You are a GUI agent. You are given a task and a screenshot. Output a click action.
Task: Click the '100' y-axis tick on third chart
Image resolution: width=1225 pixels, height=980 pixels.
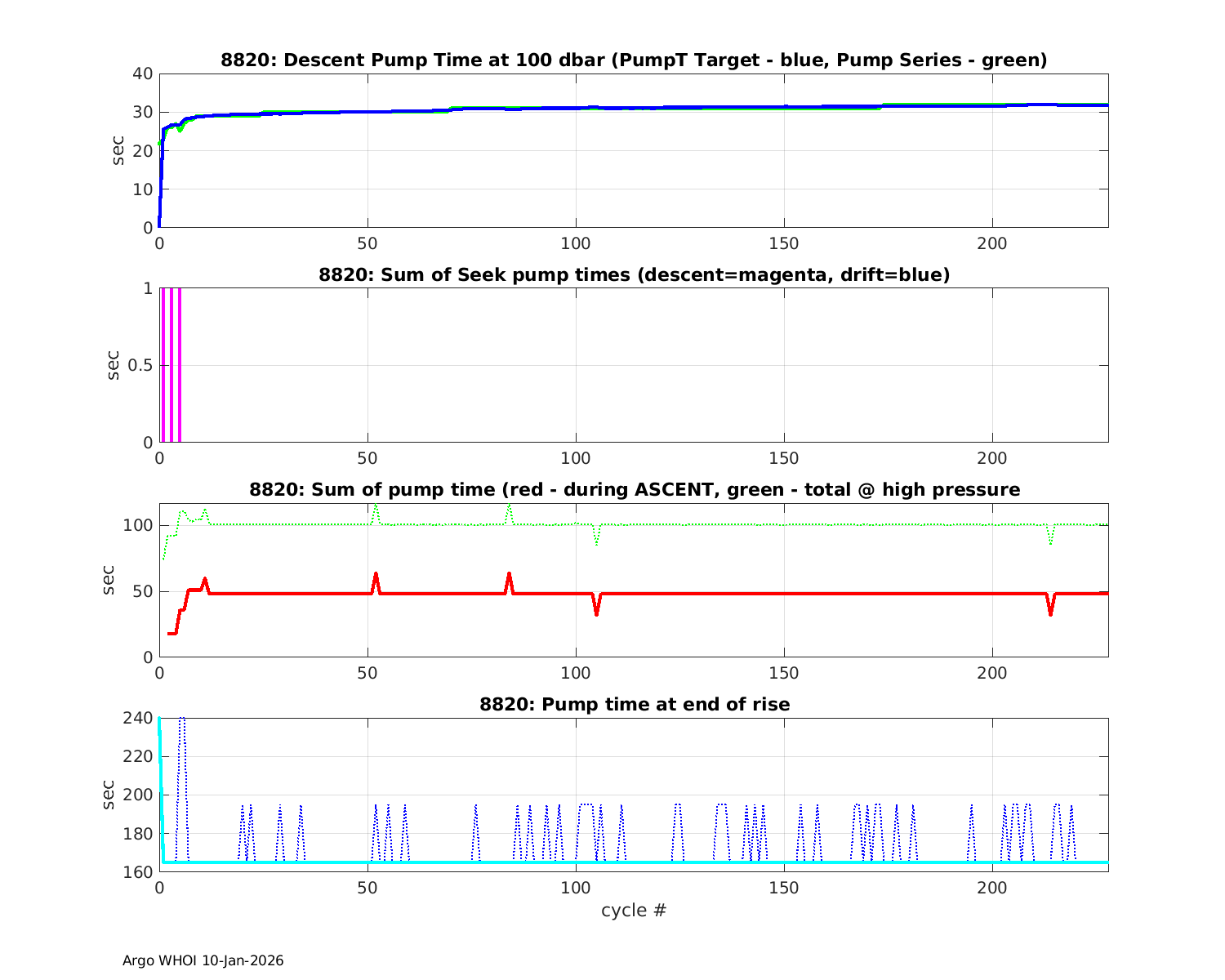click(137, 525)
